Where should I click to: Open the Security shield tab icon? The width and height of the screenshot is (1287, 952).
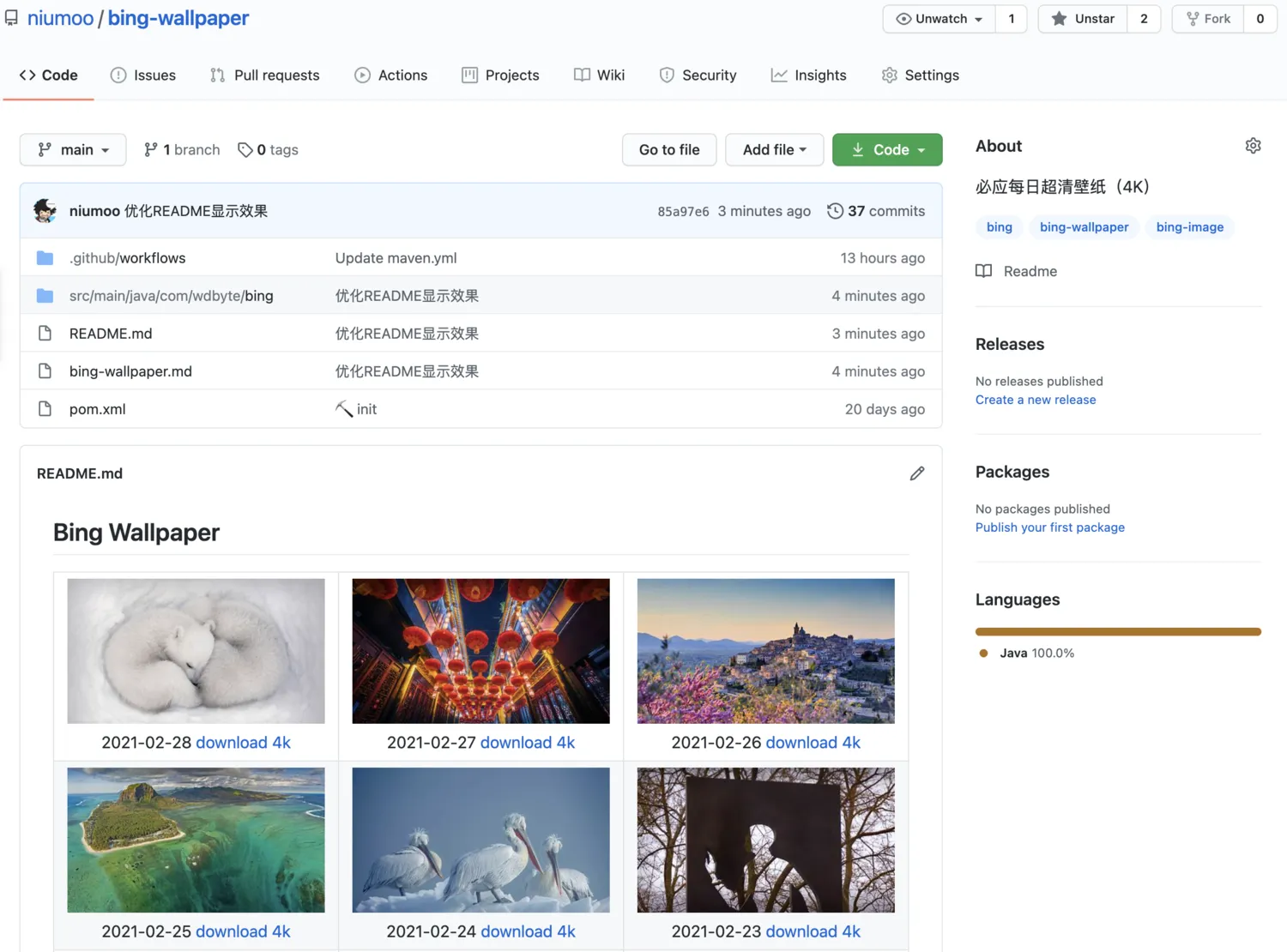pos(667,75)
